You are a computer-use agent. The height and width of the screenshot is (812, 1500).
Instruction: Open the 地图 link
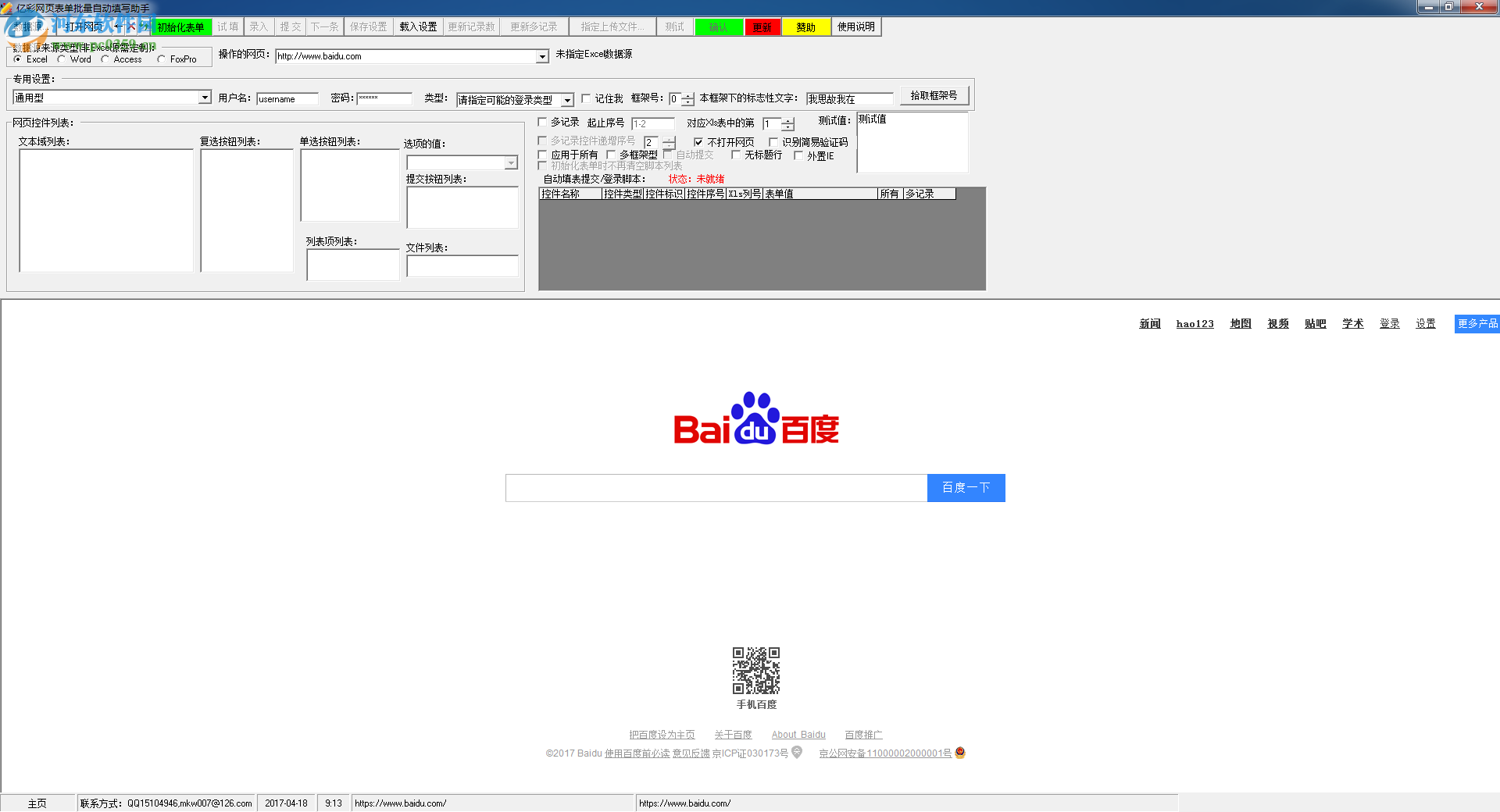click(1241, 323)
